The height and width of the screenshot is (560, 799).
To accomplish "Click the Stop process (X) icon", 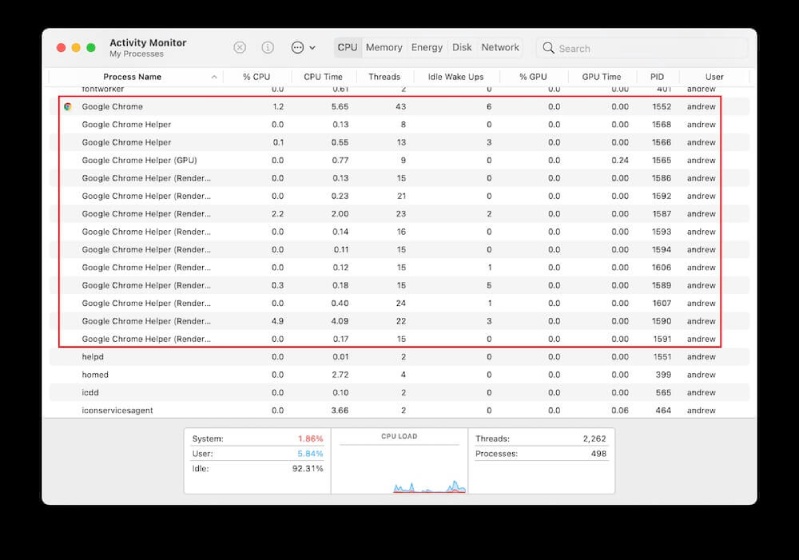I will pos(239,47).
